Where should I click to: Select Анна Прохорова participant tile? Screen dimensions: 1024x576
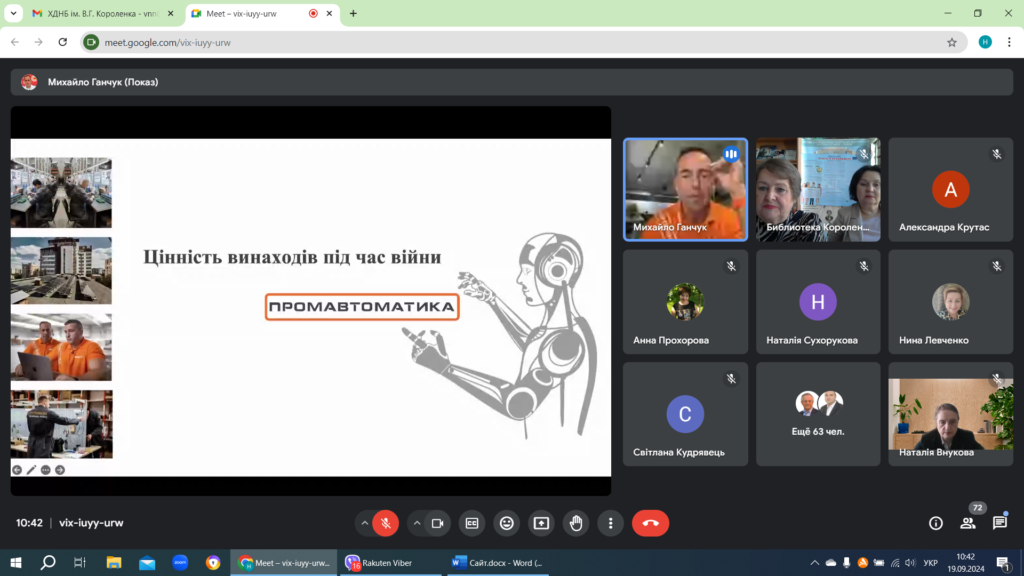click(685, 302)
